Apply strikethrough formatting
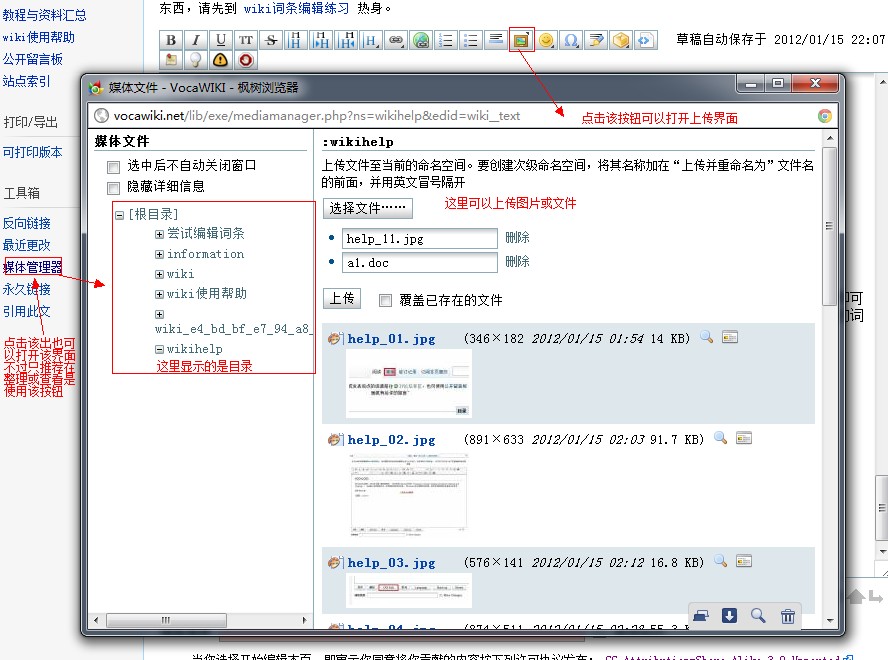 pos(271,40)
